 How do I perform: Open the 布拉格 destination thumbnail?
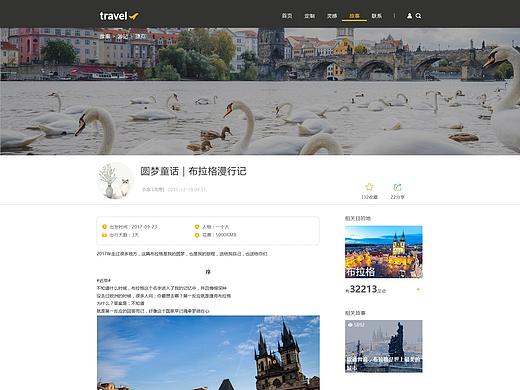384,252
